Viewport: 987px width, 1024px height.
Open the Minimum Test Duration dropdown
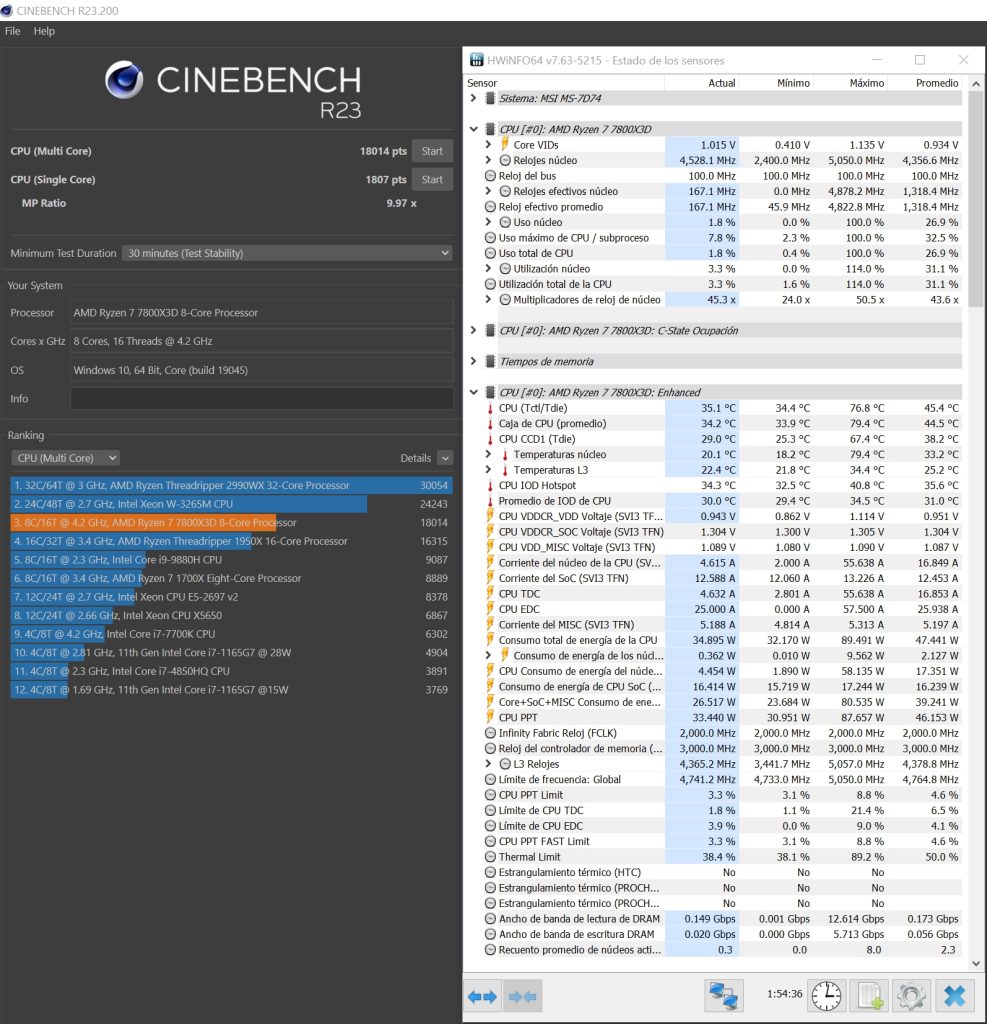point(287,253)
